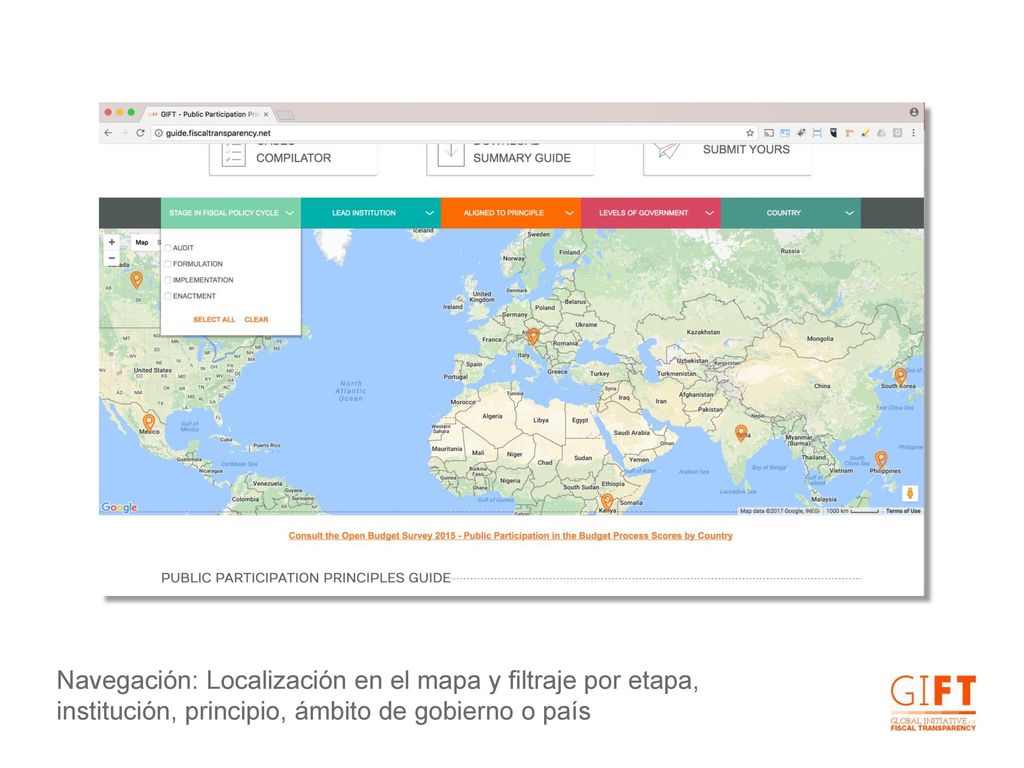
Task: Zoom out on the map
Action: point(112,258)
